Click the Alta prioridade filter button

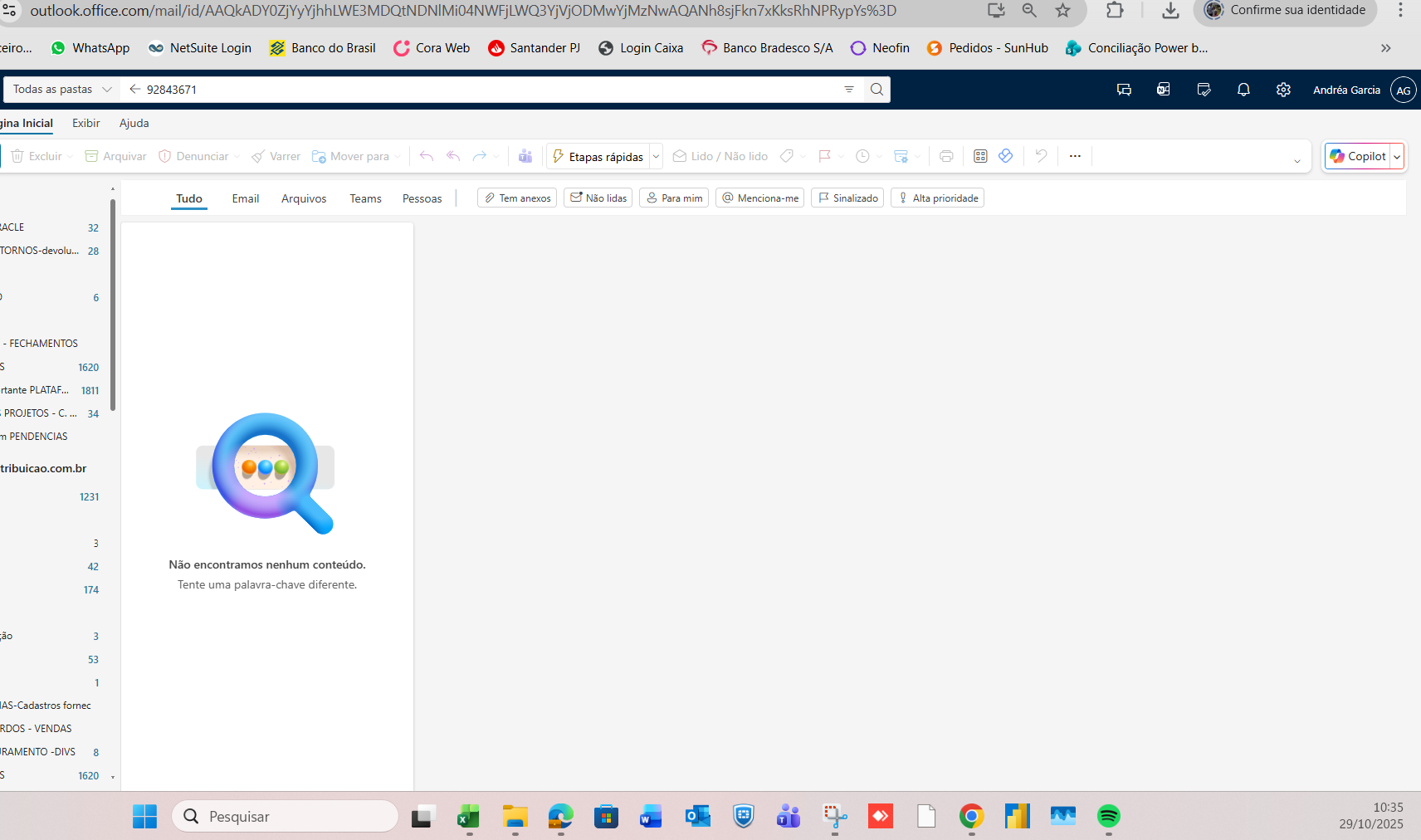click(x=937, y=198)
